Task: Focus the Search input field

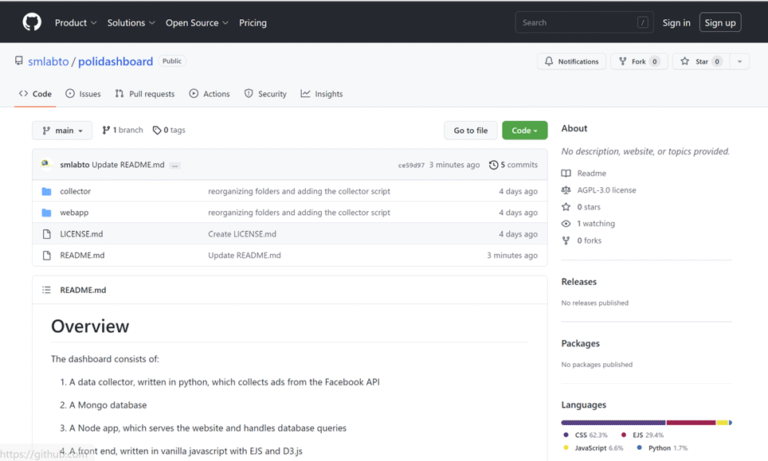Action: pyautogui.click(x=584, y=23)
